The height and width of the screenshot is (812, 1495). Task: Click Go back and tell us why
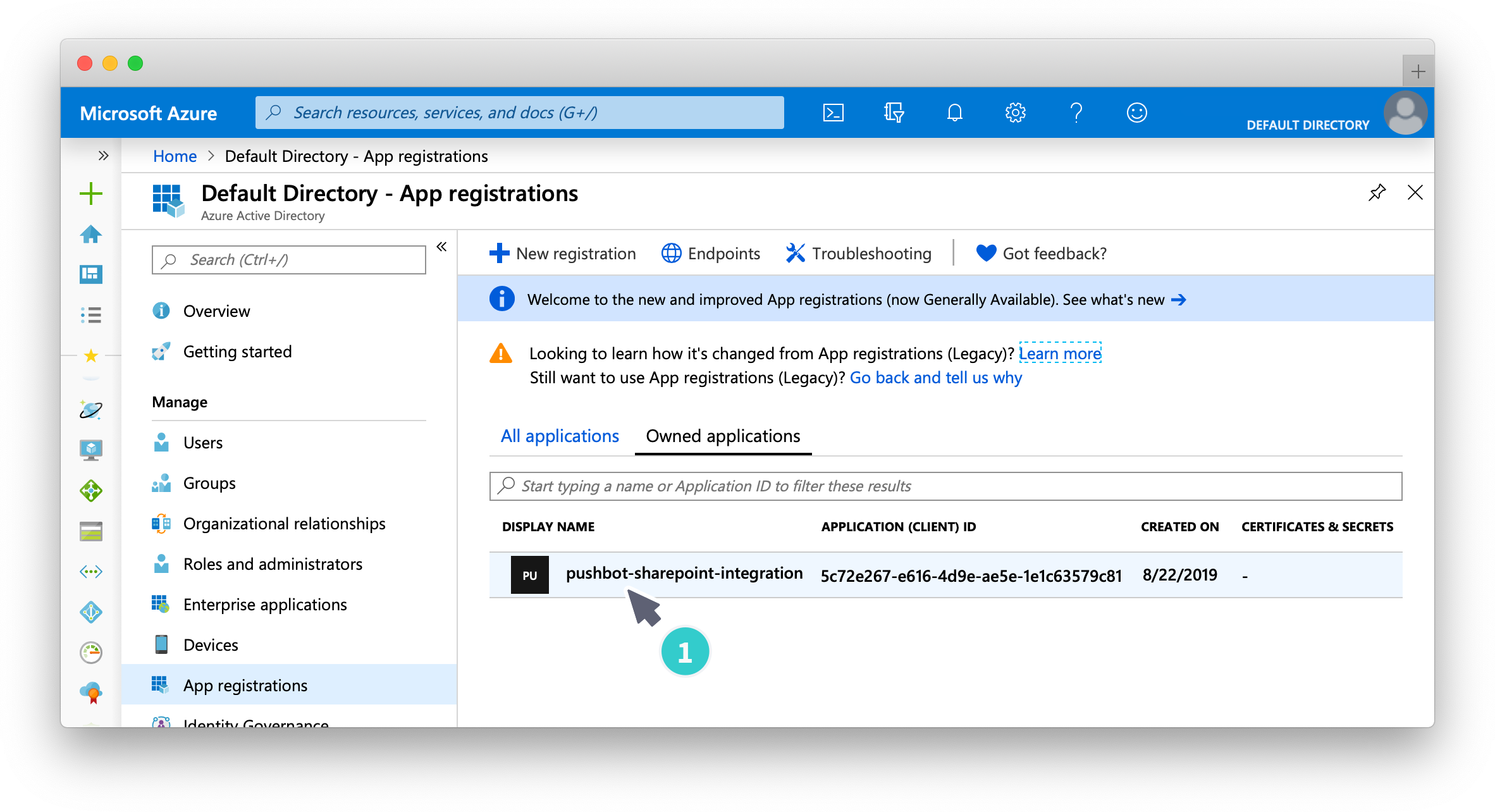click(935, 378)
